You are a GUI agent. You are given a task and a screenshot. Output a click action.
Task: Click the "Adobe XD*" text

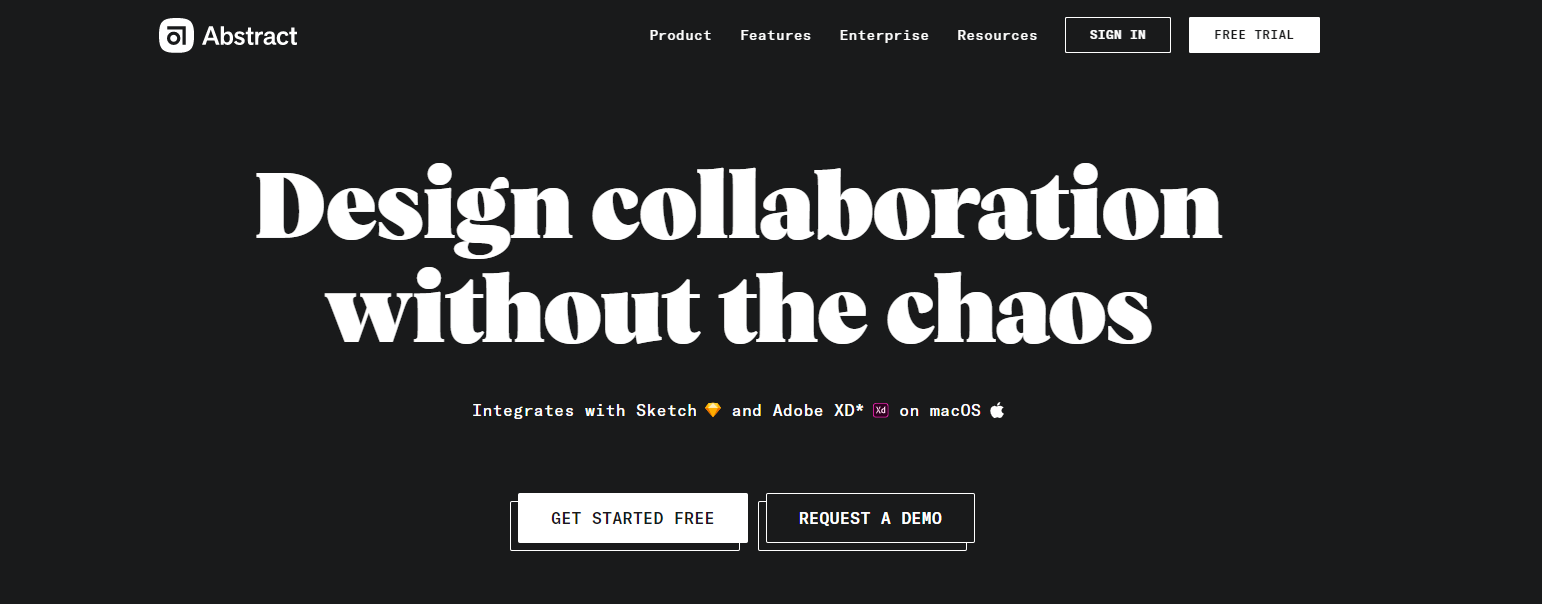pyautogui.click(x=818, y=410)
